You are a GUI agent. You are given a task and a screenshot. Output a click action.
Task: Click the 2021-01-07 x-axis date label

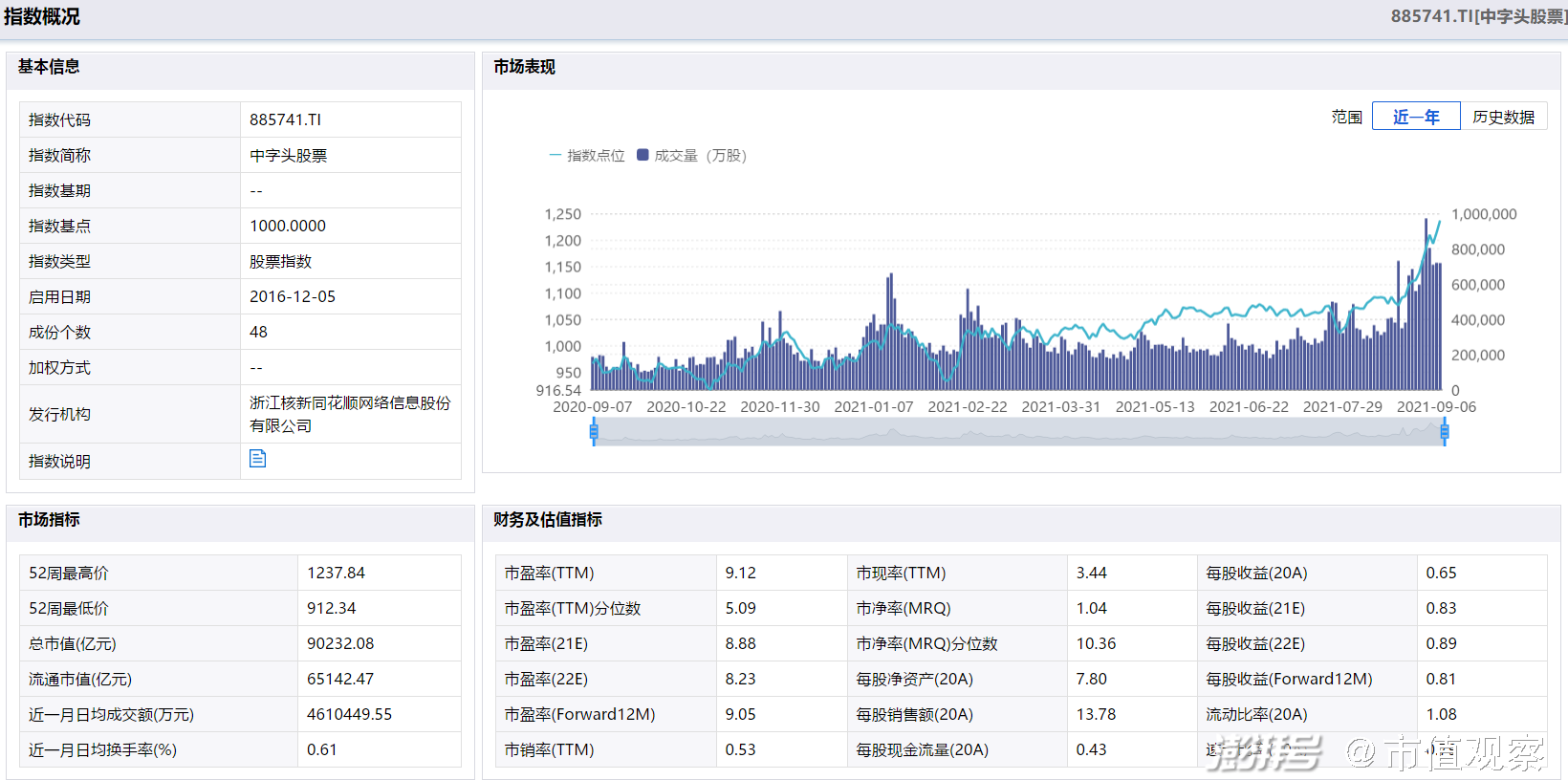(x=873, y=406)
